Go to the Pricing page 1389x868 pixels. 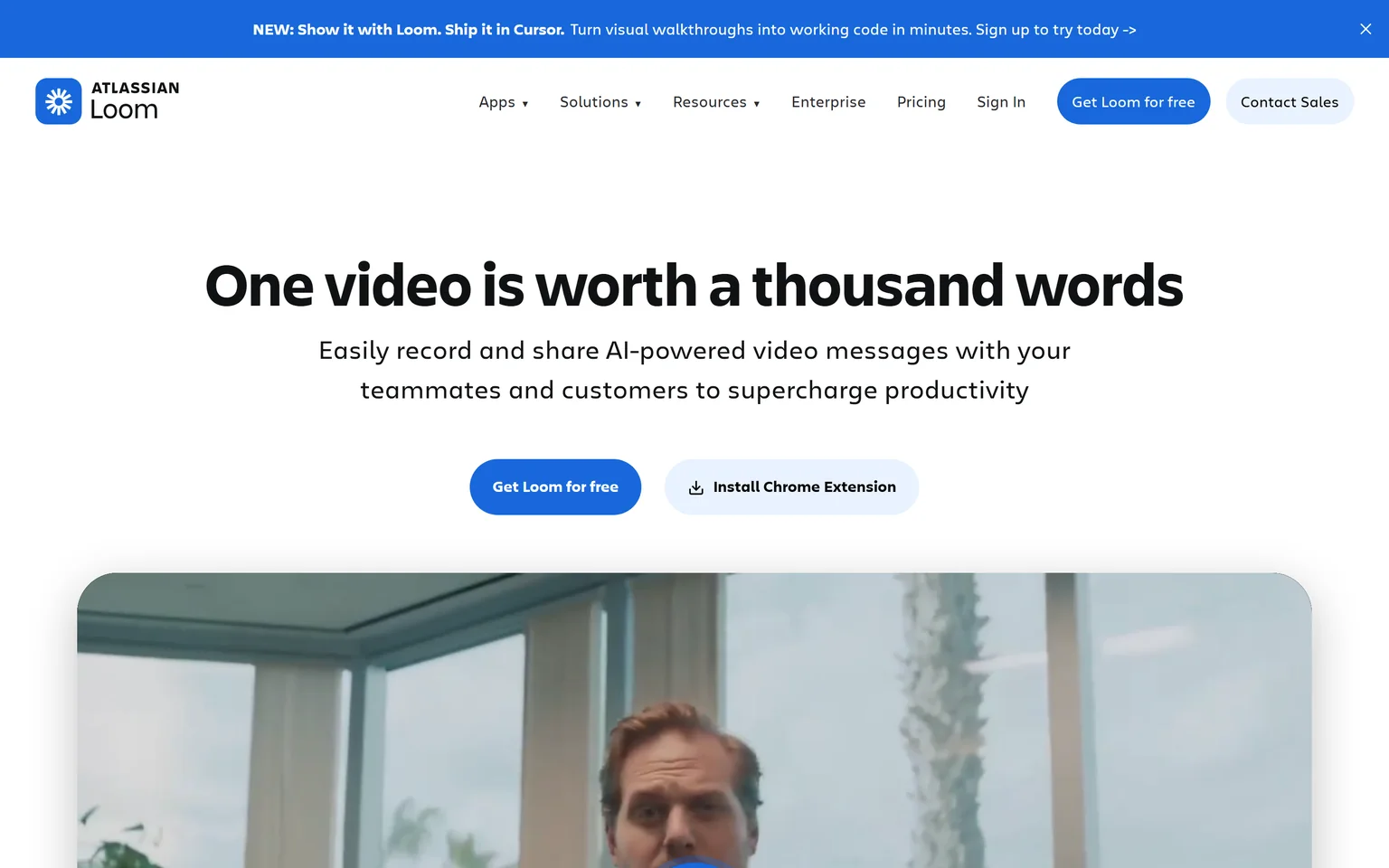[921, 102]
